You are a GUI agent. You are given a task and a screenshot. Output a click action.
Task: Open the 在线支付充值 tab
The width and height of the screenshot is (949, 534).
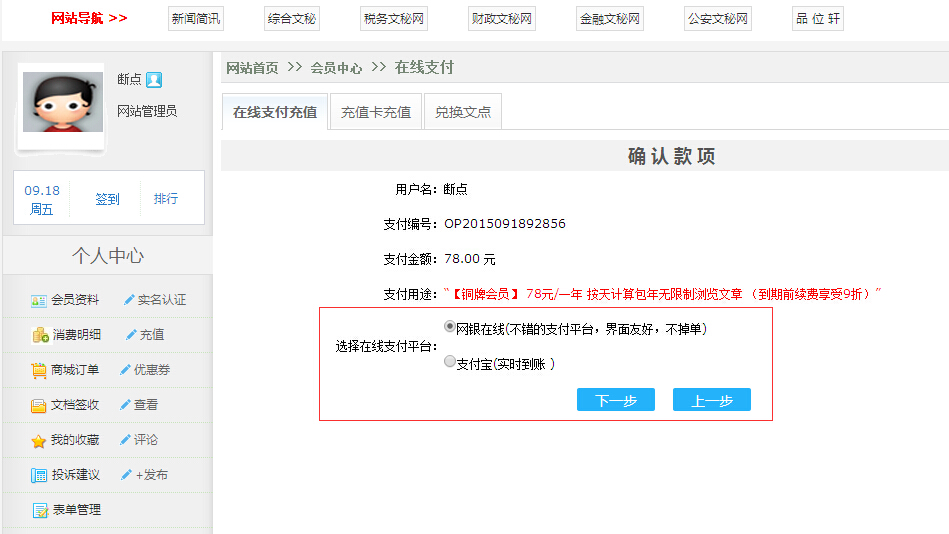click(275, 112)
